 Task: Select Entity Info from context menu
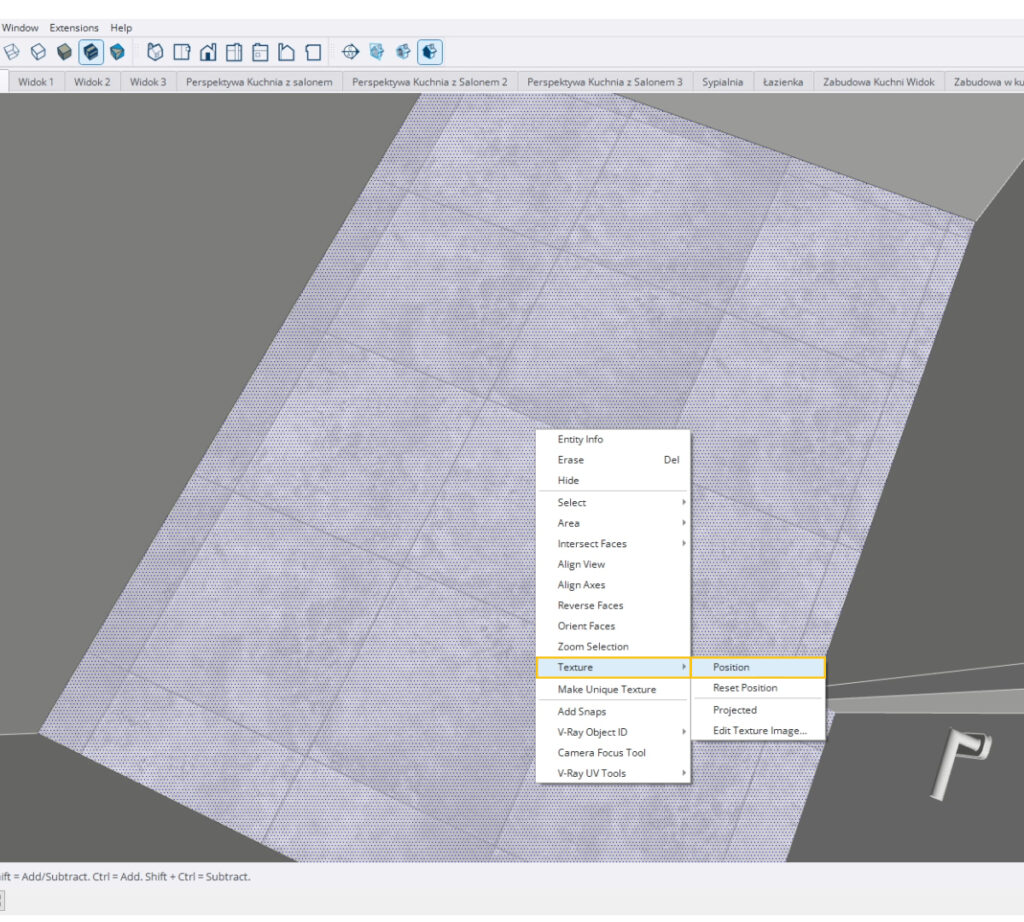pyautogui.click(x=580, y=439)
